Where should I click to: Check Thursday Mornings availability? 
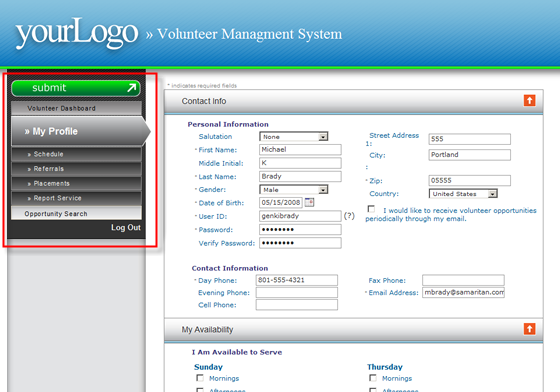(x=373, y=378)
